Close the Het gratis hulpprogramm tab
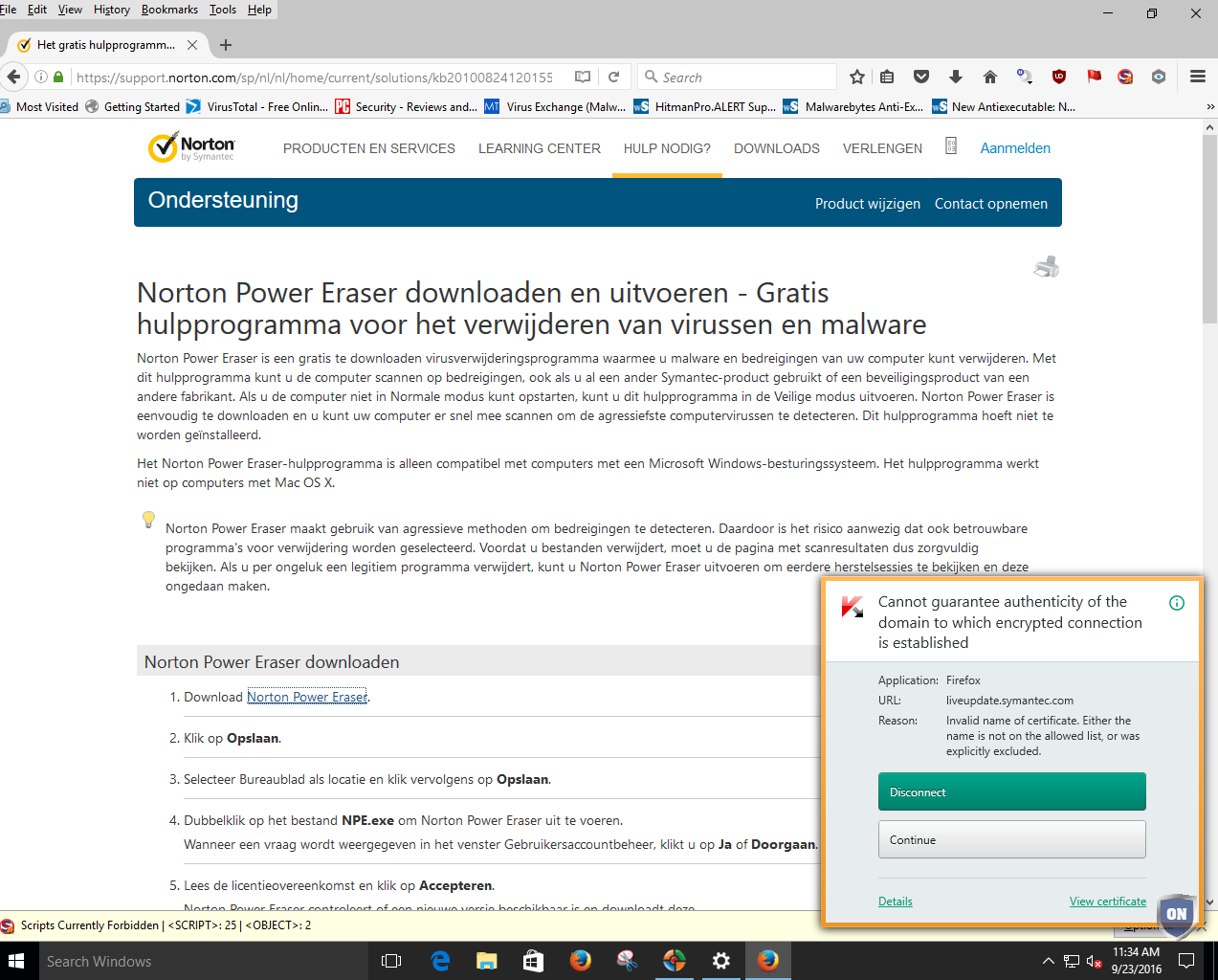Image resolution: width=1218 pixels, height=980 pixels. click(x=192, y=45)
